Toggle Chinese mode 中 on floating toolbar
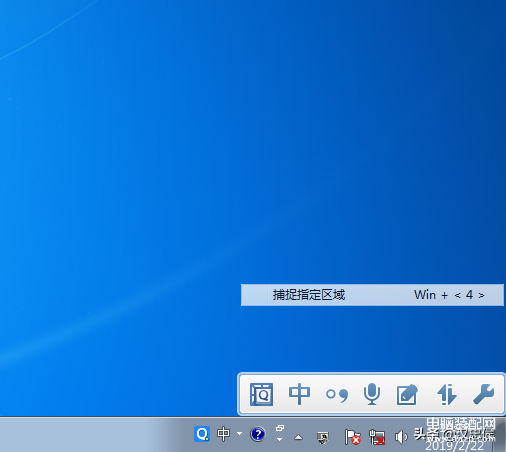This screenshot has width=506, height=452. [x=299, y=394]
